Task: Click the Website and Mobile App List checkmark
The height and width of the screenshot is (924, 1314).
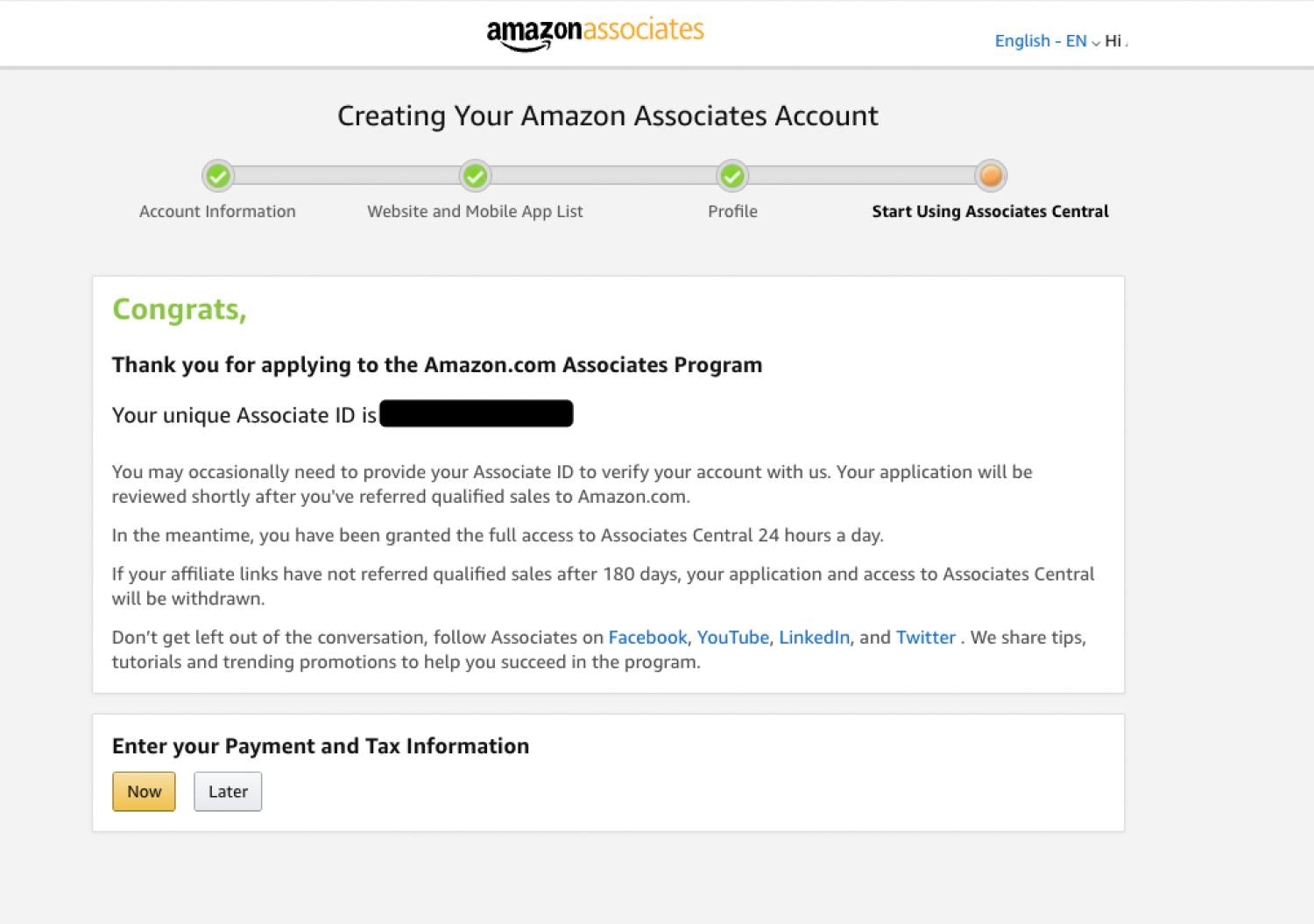Action: 475,176
